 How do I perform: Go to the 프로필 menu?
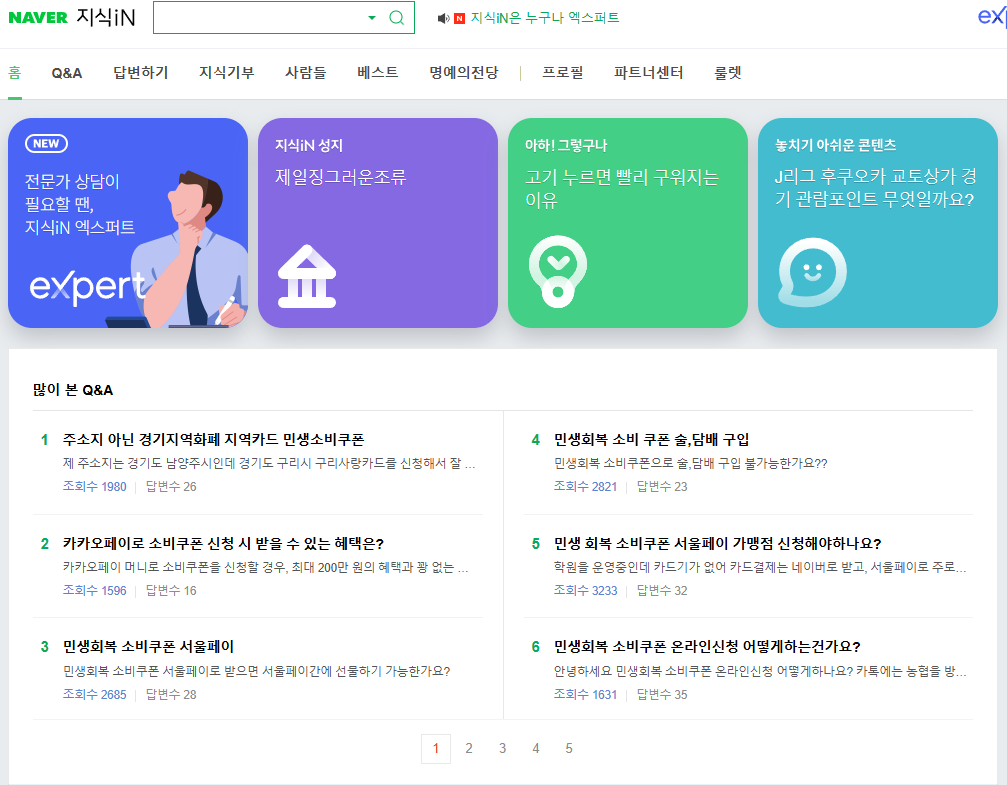563,73
